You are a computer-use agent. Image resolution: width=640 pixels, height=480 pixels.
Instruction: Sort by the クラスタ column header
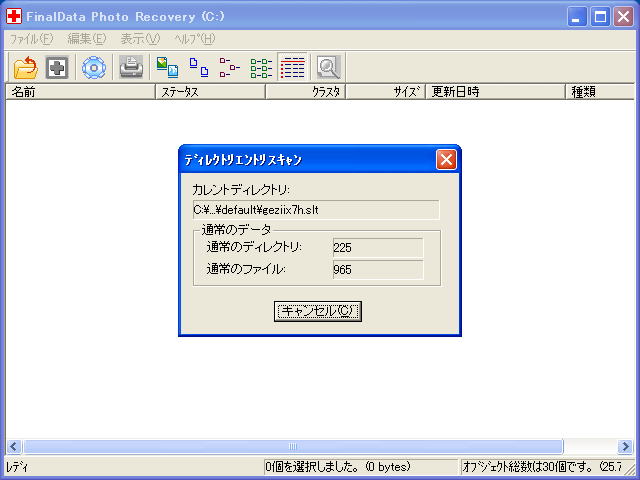[306, 92]
